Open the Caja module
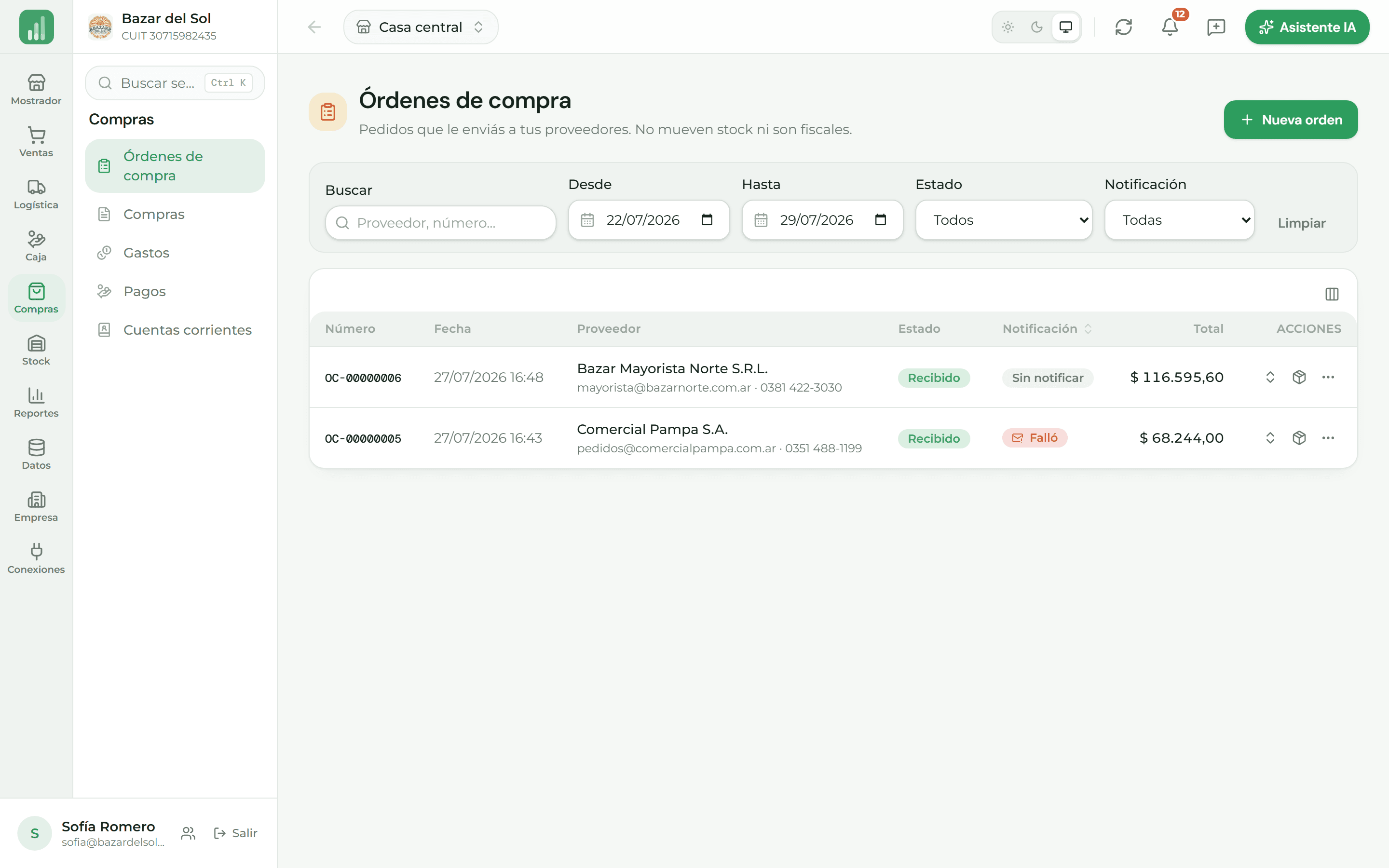 tap(36, 246)
